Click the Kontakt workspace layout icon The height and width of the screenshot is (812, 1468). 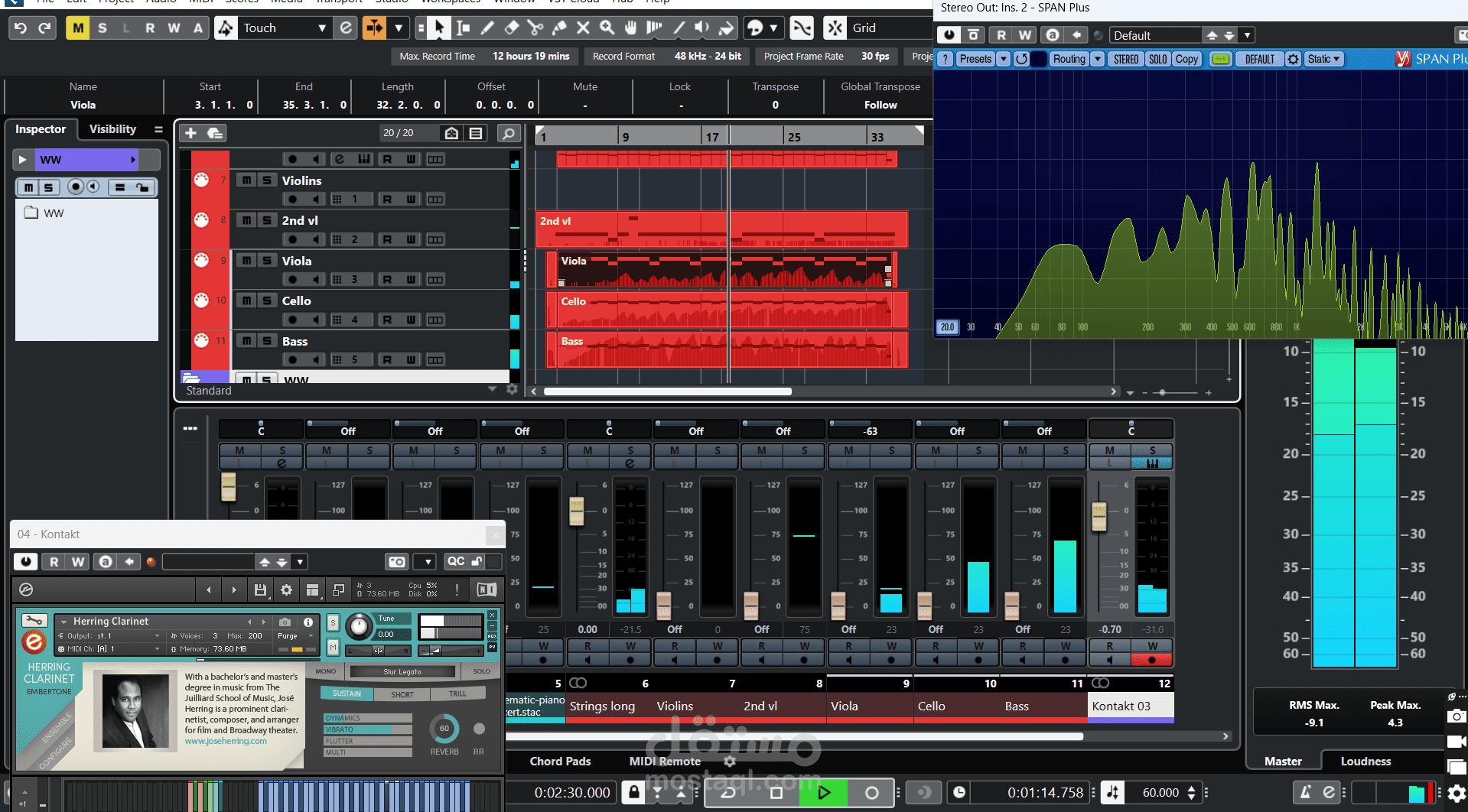312,590
